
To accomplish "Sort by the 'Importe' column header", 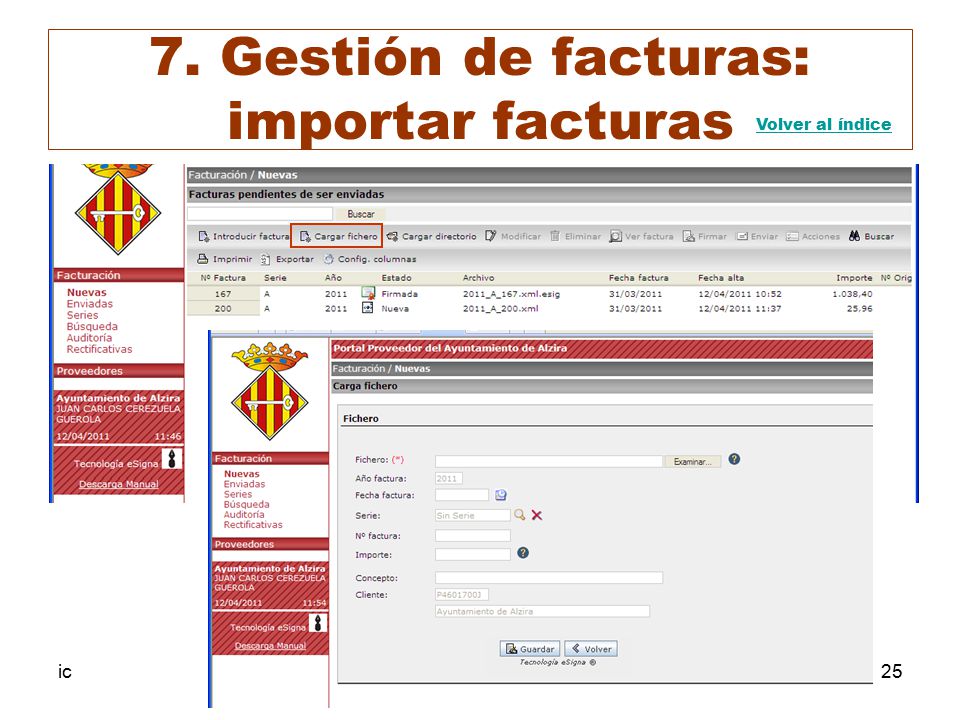I will [854, 278].
